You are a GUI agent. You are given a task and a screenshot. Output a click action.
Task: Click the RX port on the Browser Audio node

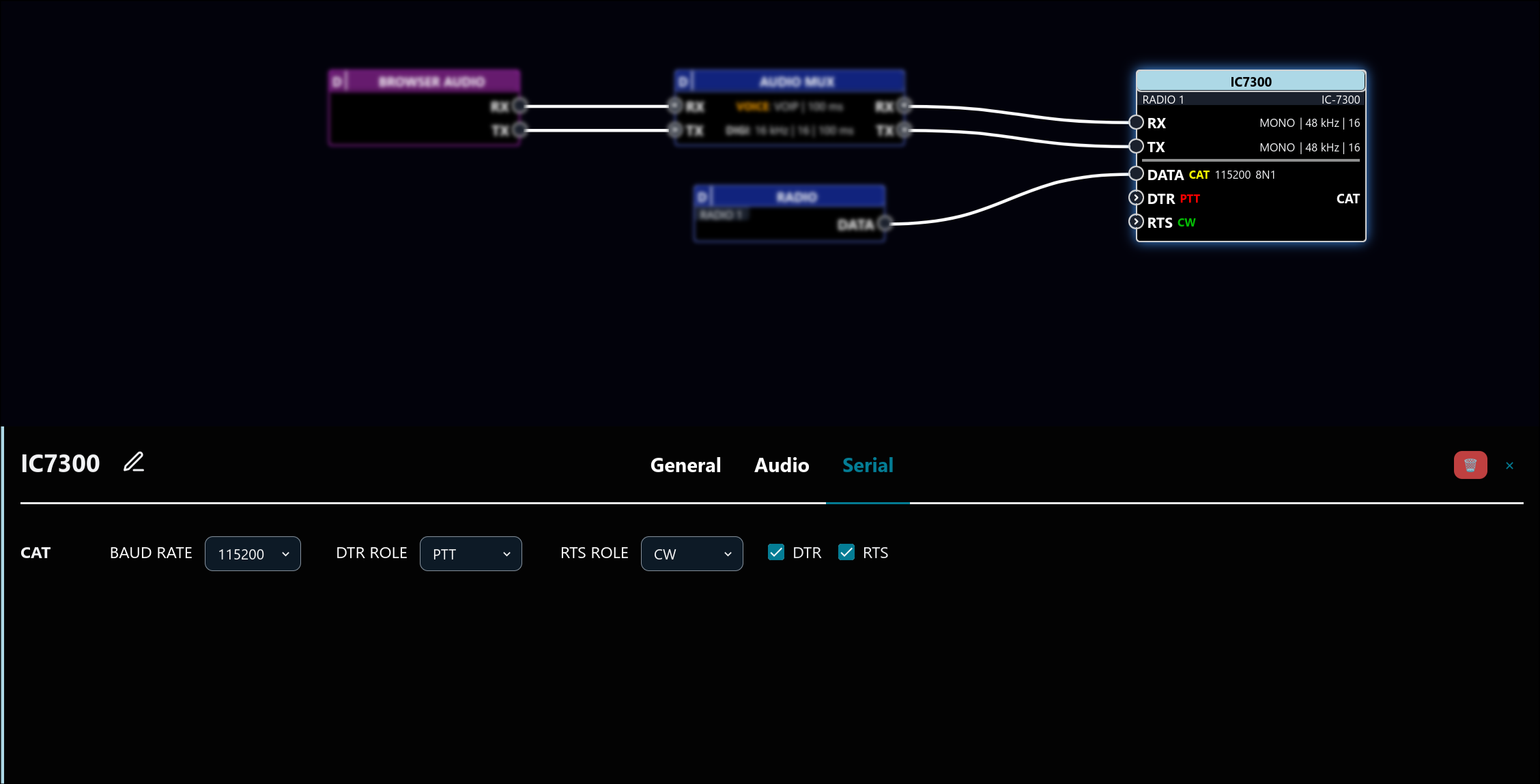click(519, 106)
